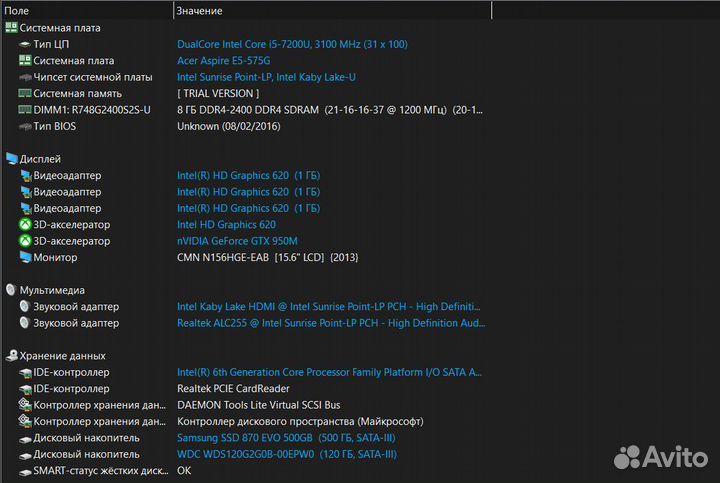Click the Системная память memory icon
This screenshot has height=483, width=720.
point(25,93)
